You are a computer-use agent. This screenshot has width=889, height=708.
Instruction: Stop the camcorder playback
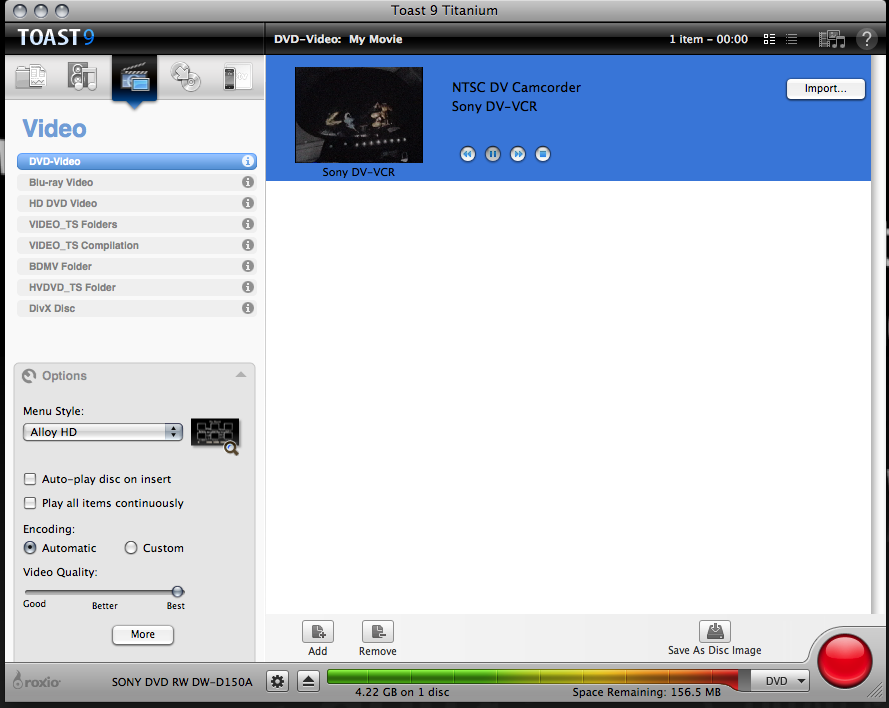543,154
